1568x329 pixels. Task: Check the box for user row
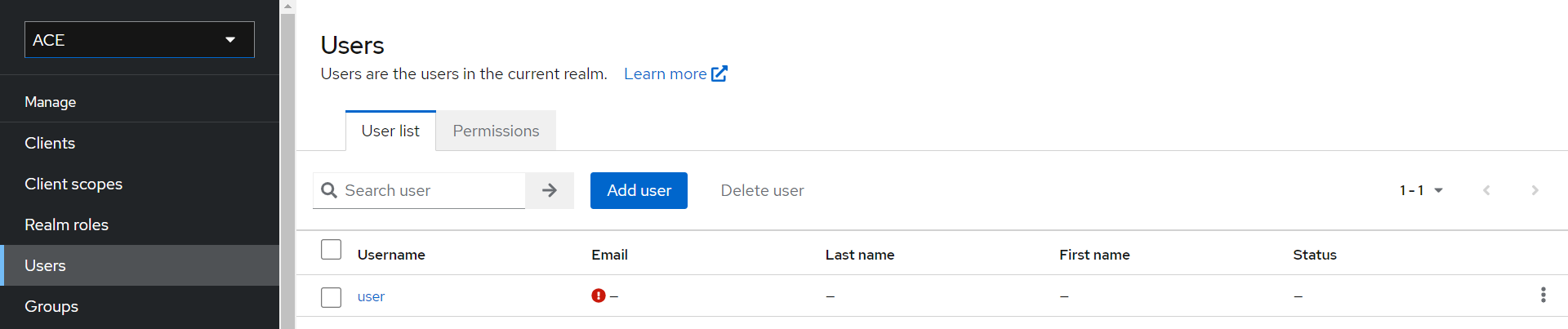331,297
